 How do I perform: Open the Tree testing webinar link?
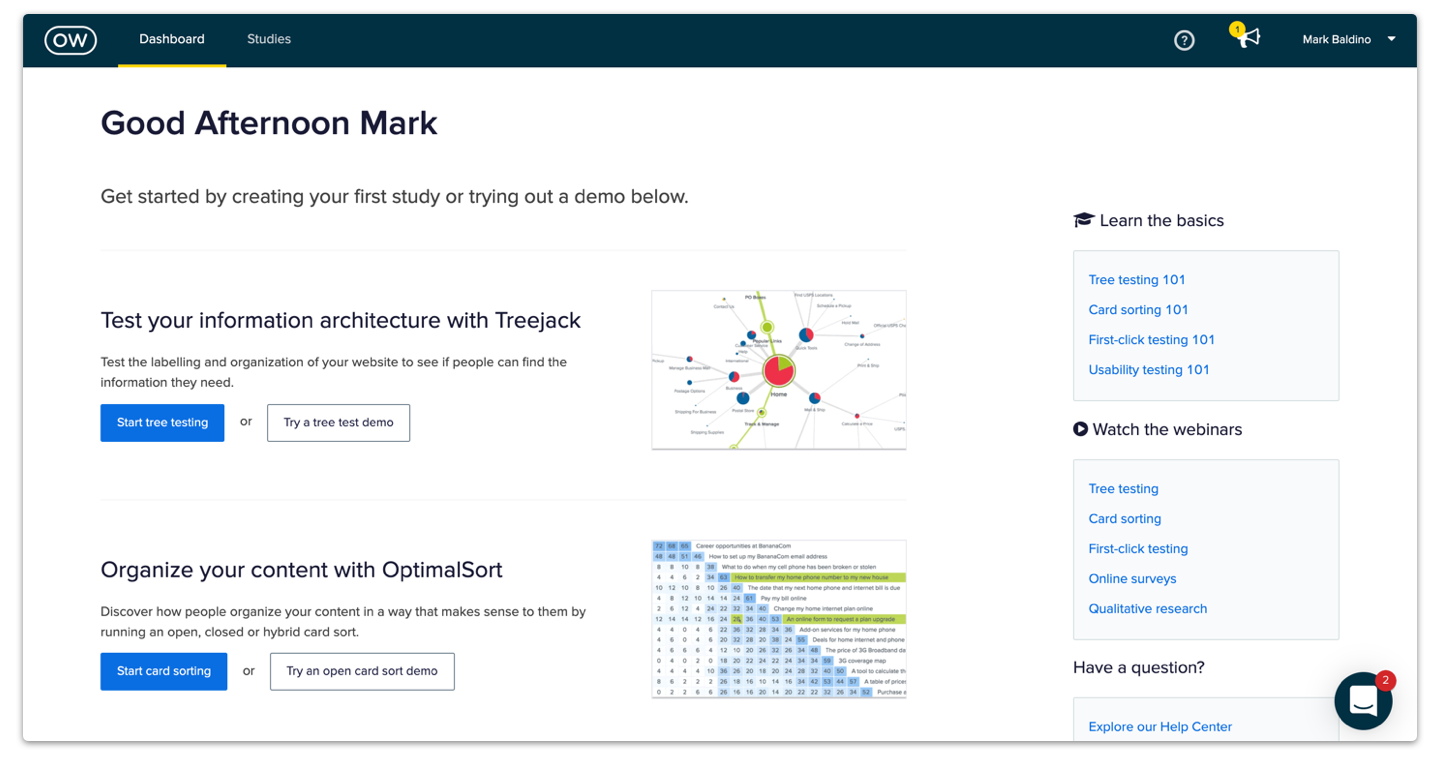pyautogui.click(x=1123, y=489)
